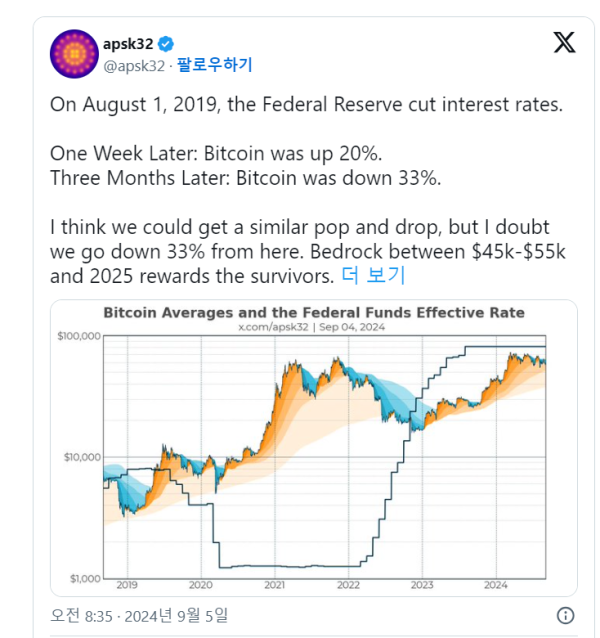The width and height of the screenshot is (600, 638).
Task: Open the @apsk32 handle
Action: (x=134, y=66)
